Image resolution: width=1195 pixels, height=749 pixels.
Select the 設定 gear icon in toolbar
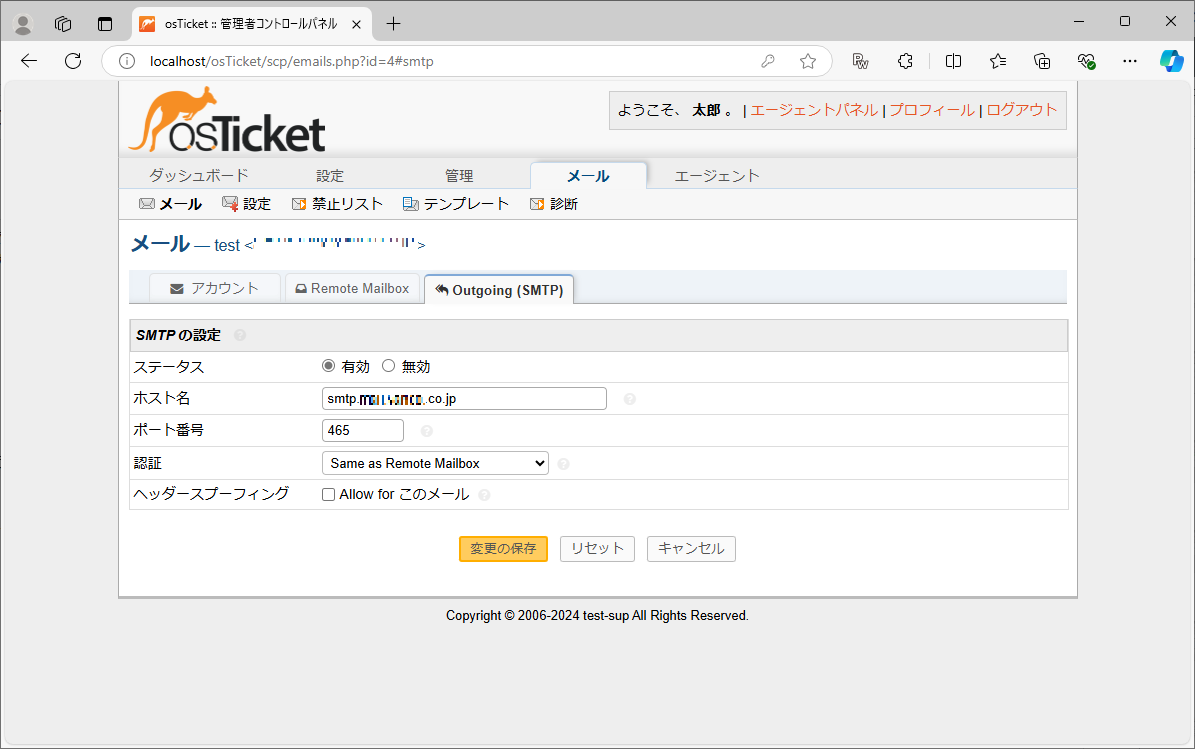click(247, 203)
